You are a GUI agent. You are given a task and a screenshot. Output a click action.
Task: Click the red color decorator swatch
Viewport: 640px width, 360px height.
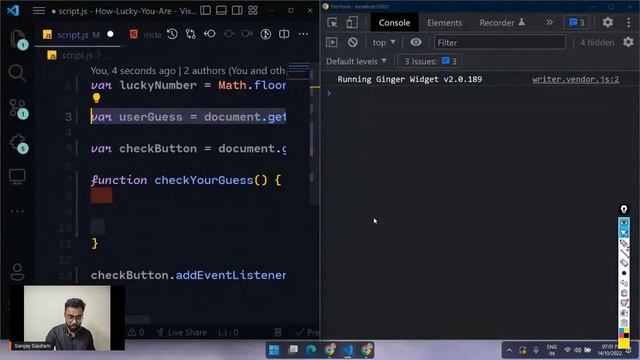coord(101,196)
